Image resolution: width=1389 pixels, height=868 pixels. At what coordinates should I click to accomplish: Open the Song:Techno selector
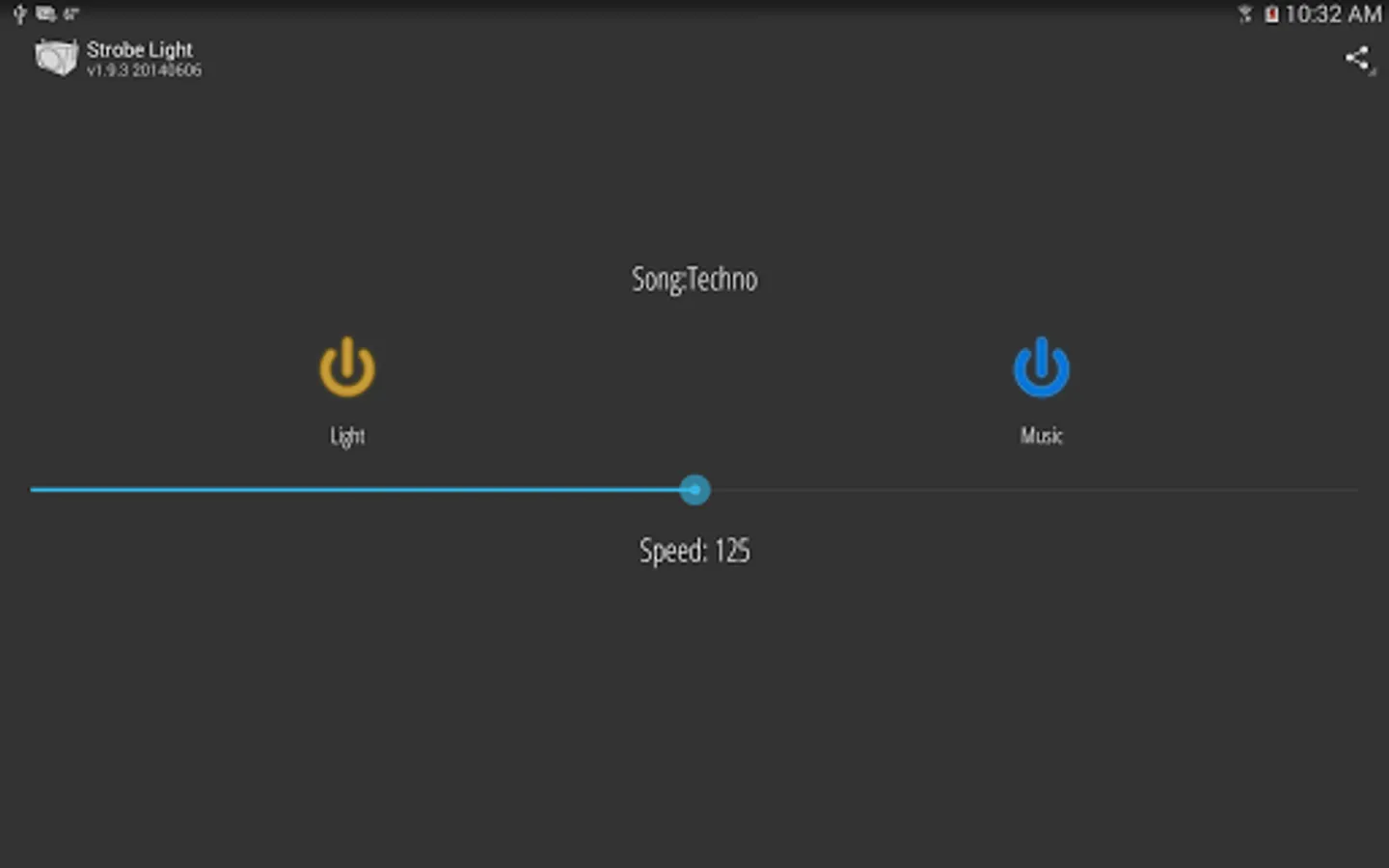694,280
